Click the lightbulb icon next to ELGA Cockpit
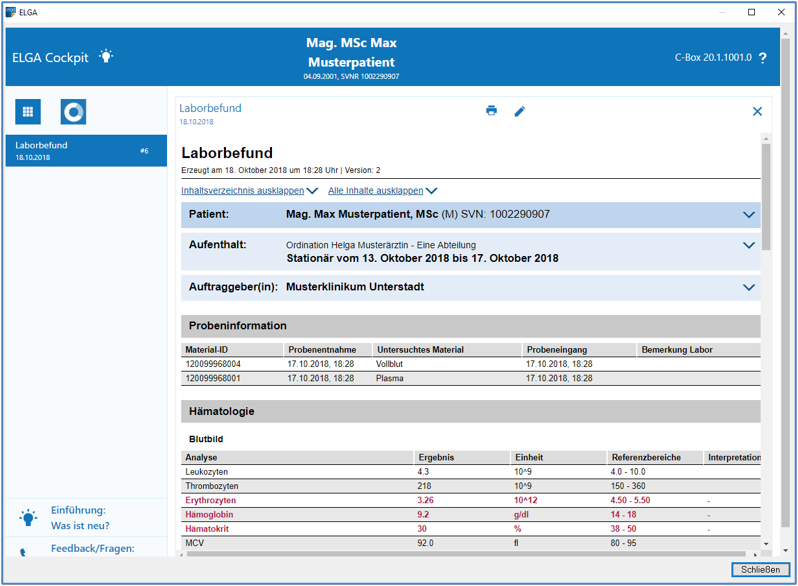Image resolution: width=798 pixels, height=586 pixels. [x=106, y=56]
